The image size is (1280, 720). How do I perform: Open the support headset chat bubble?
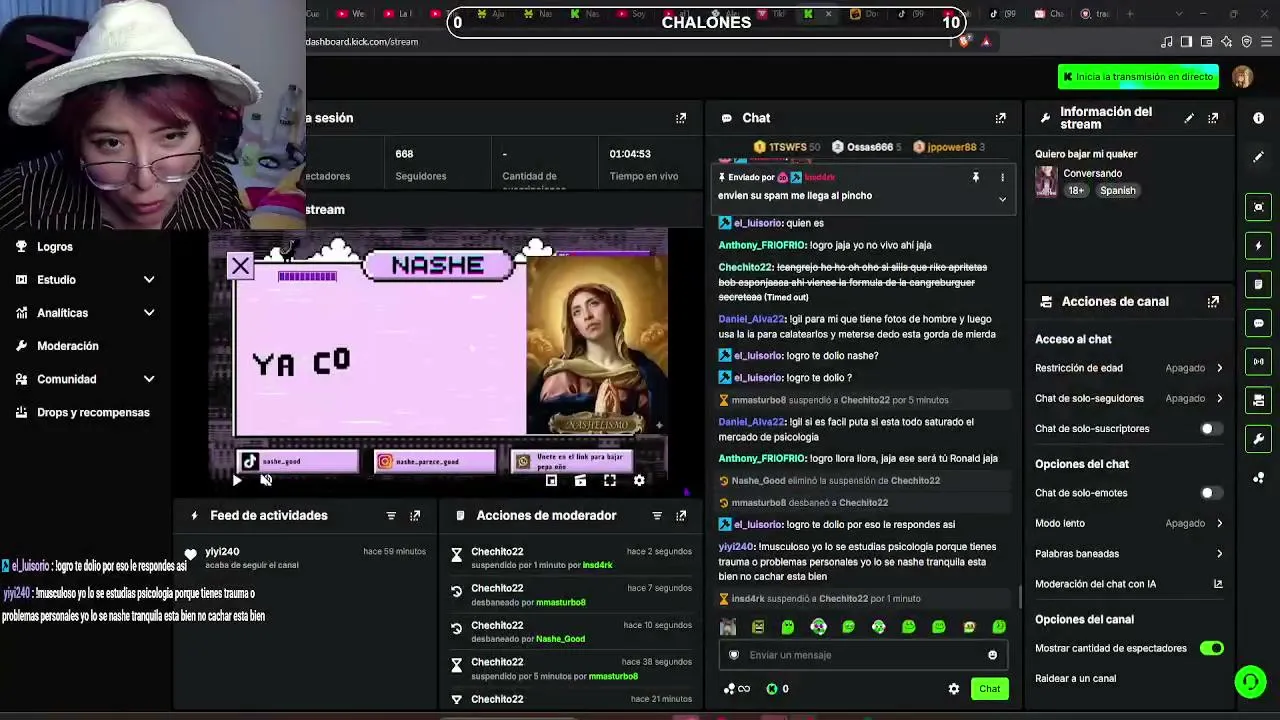tap(1250, 682)
